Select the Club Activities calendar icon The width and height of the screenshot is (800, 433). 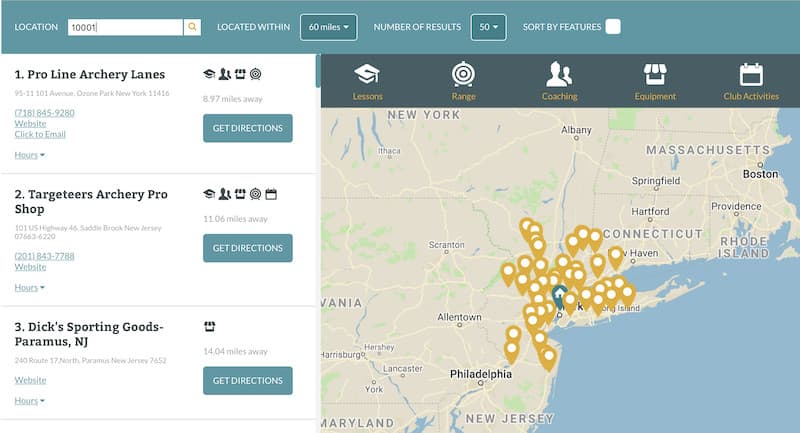tap(751, 75)
